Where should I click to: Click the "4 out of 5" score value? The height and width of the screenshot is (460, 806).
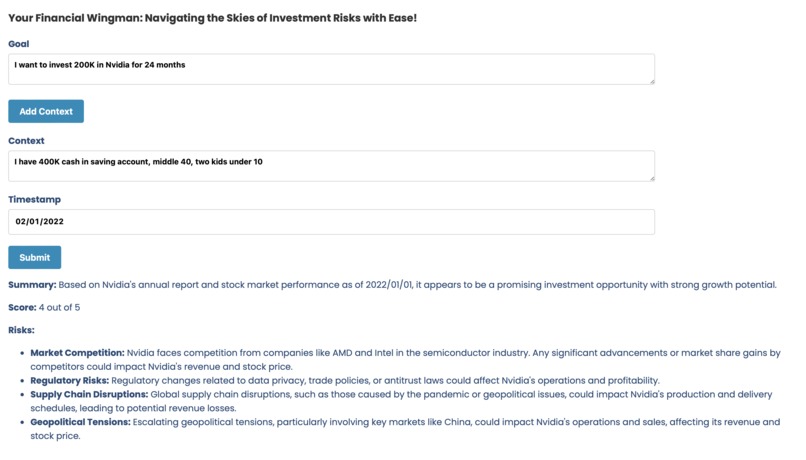(x=59, y=307)
